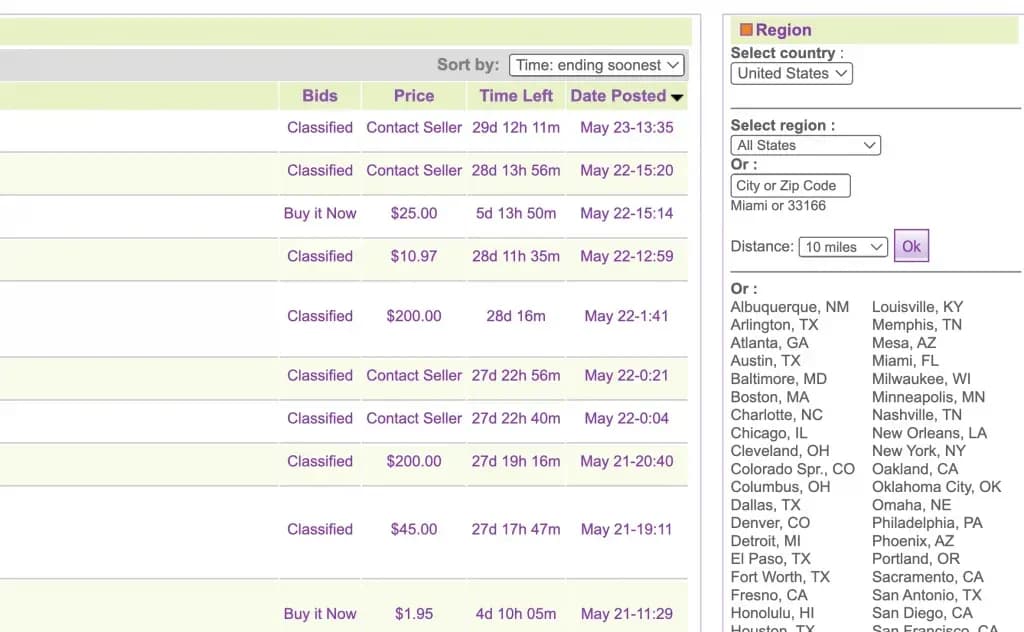Click date posted May 21-20:40
This screenshot has width=1024, height=632.
pyautogui.click(x=626, y=461)
